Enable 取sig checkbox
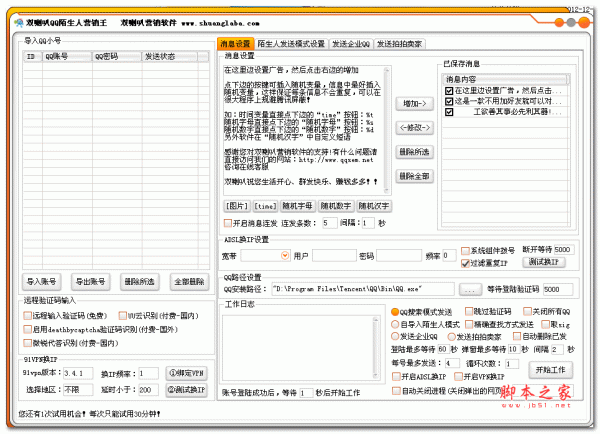Viewport: 600px width, 434px height. pos(545,325)
